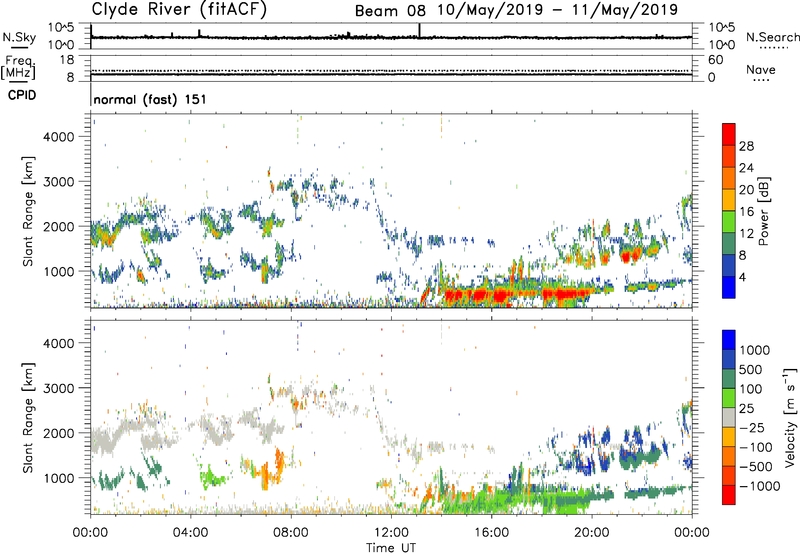Click the 'Slant Range [km]' label of Velocity panel
The height and width of the screenshot is (554, 800).
(x=28, y=418)
